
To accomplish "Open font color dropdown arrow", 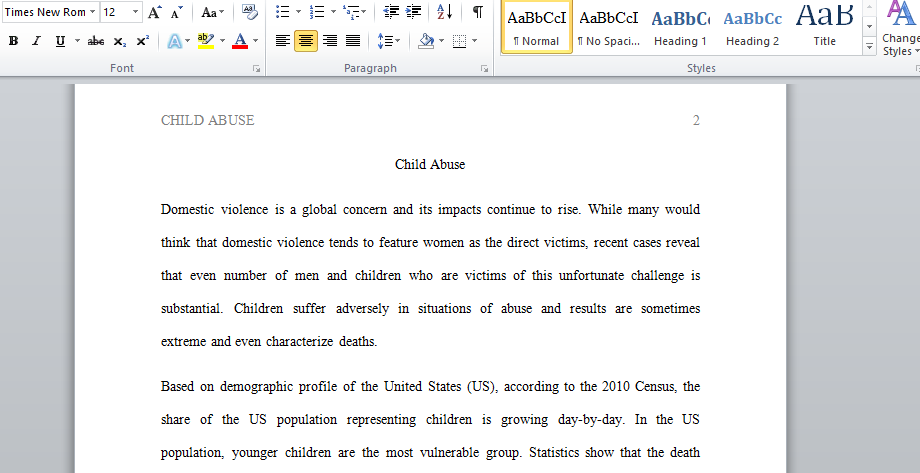I will [255, 41].
